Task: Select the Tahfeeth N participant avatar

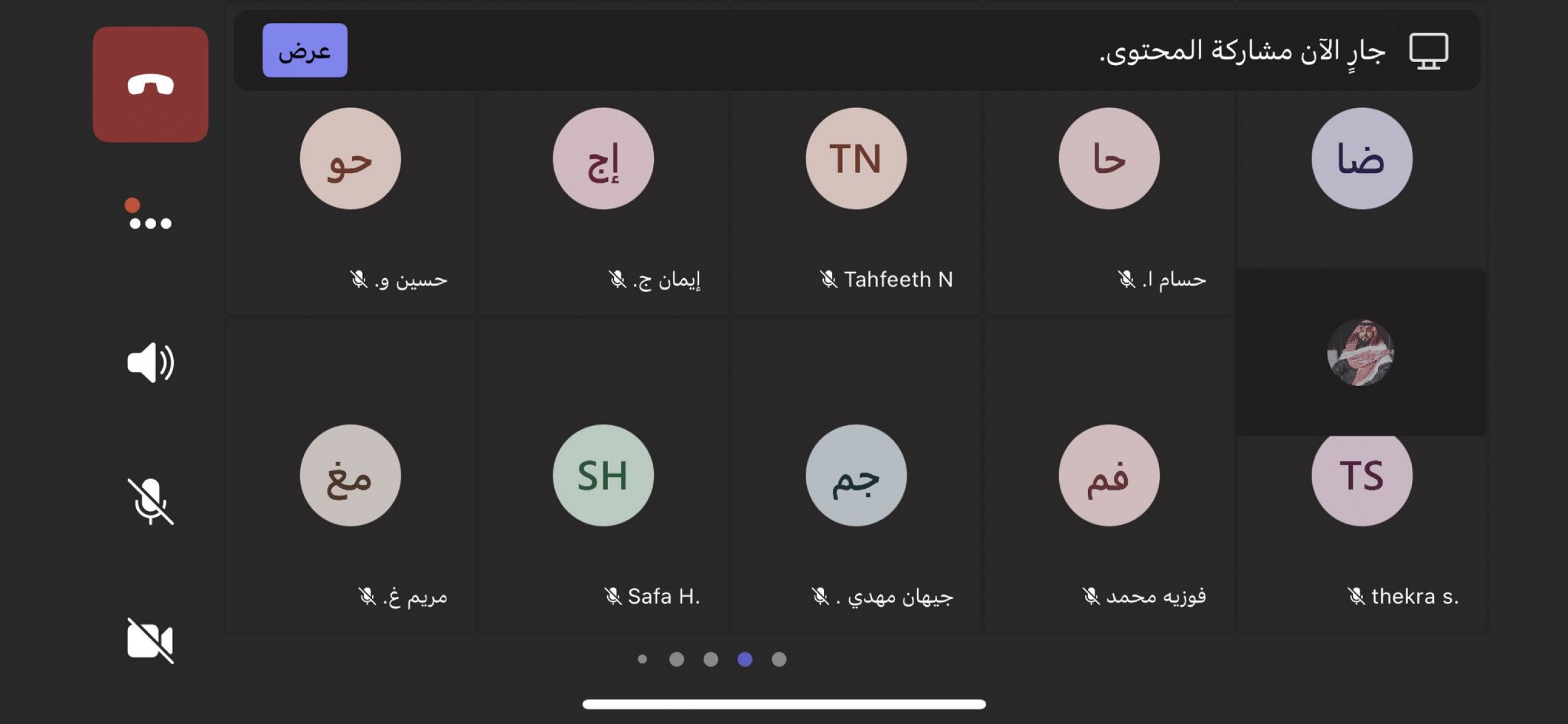Action: click(x=856, y=158)
